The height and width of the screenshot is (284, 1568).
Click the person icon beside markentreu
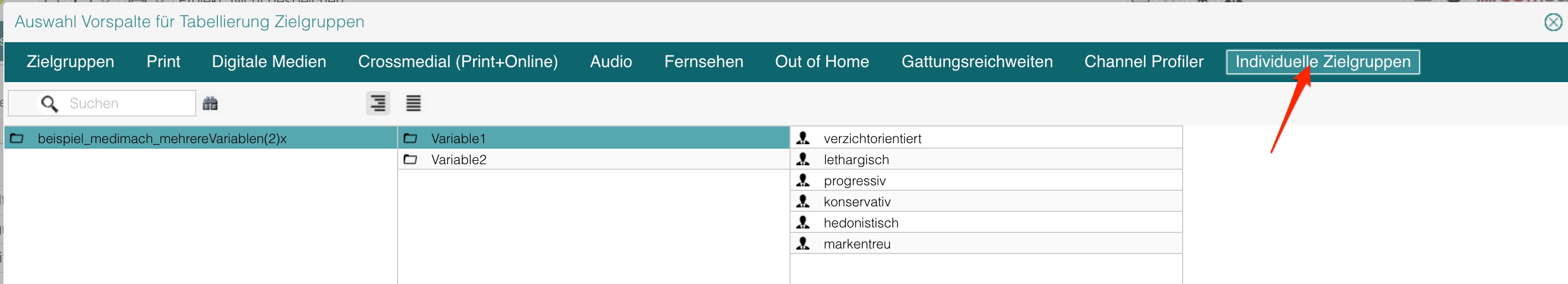click(803, 244)
